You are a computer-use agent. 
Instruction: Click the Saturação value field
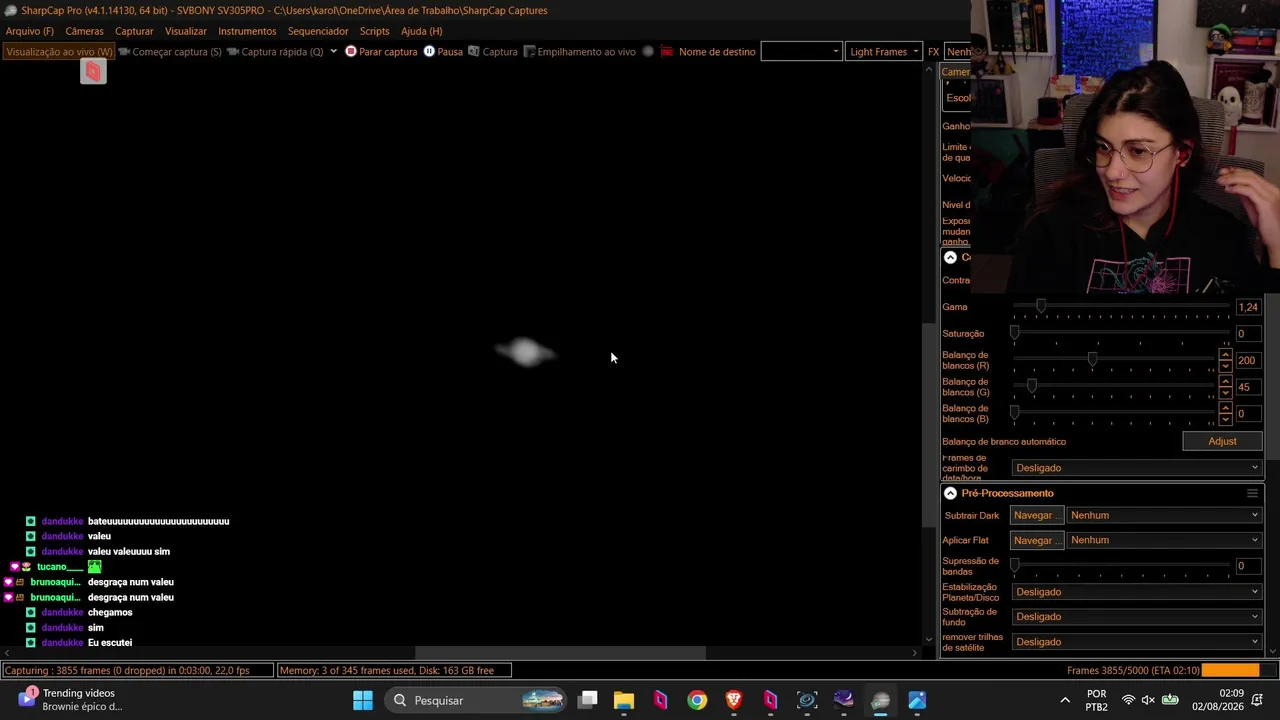[x=1248, y=333]
